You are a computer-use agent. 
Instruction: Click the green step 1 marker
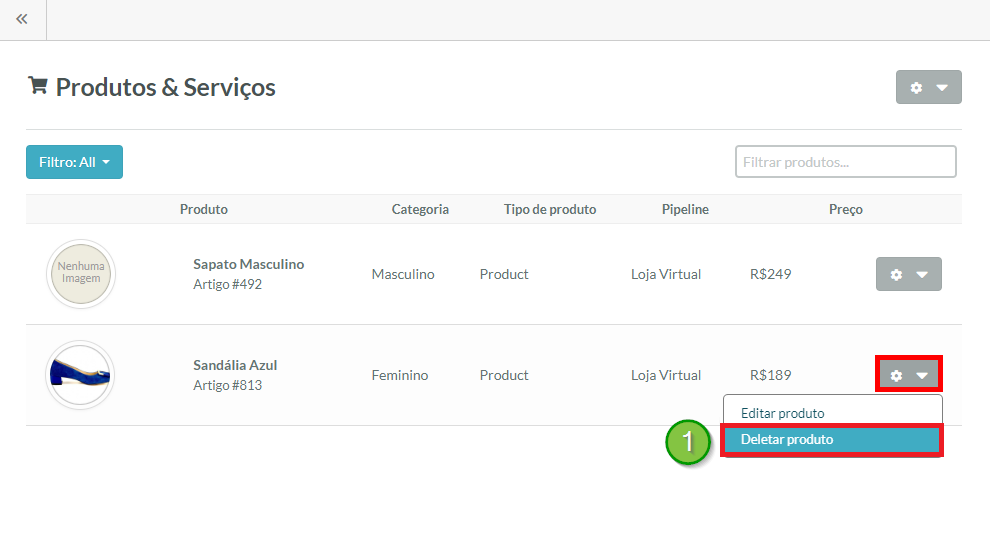pos(687,441)
